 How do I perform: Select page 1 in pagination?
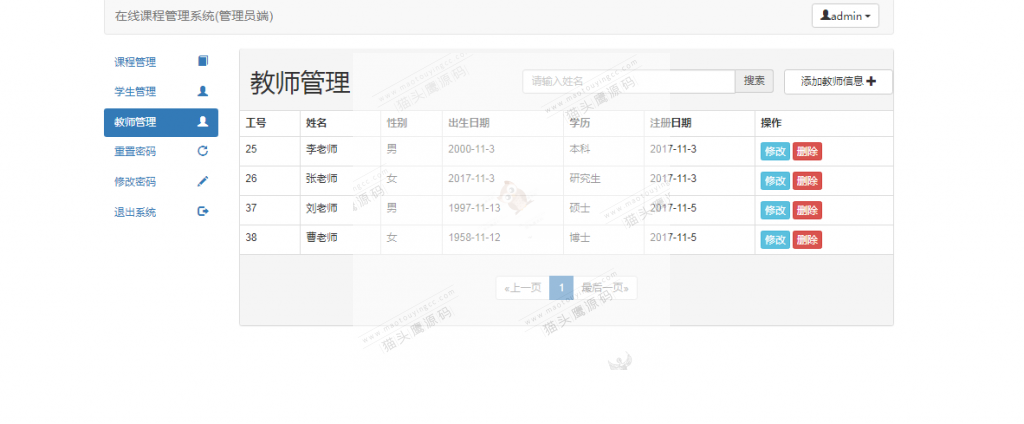[x=561, y=287]
